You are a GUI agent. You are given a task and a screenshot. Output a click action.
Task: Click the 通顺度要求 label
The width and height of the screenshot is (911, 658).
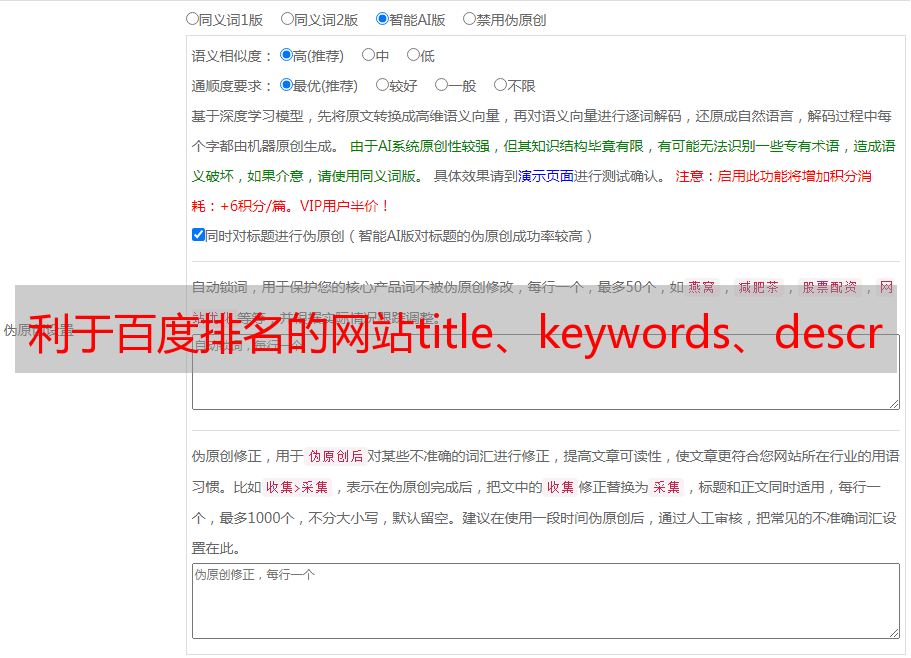click(231, 86)
